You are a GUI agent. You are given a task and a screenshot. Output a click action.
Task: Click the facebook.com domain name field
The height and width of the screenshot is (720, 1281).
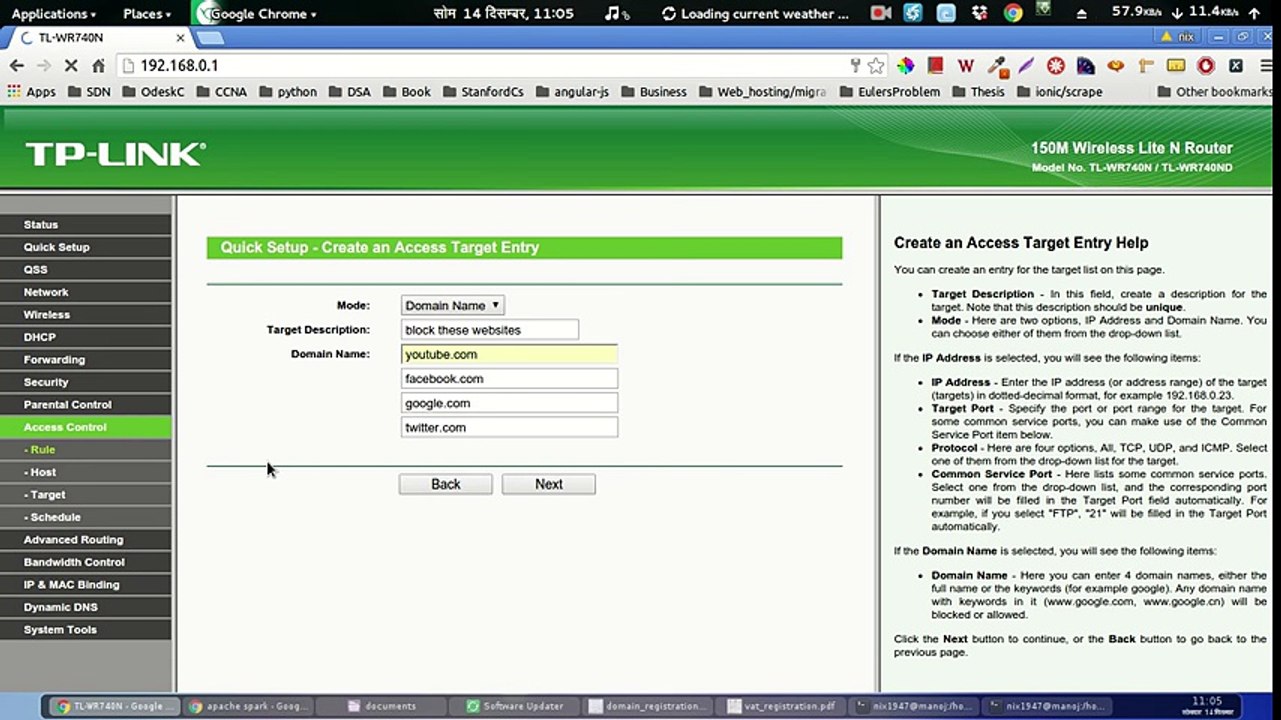(x=509, y=379)
